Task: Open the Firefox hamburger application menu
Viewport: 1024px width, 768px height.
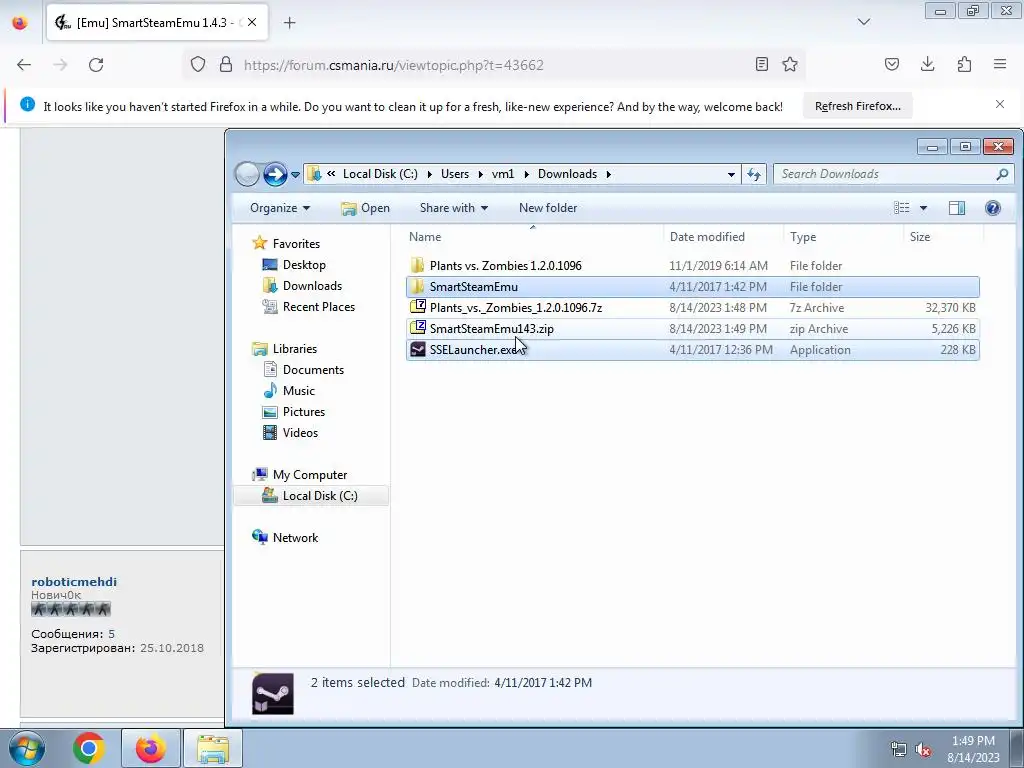Action: 1000,64
